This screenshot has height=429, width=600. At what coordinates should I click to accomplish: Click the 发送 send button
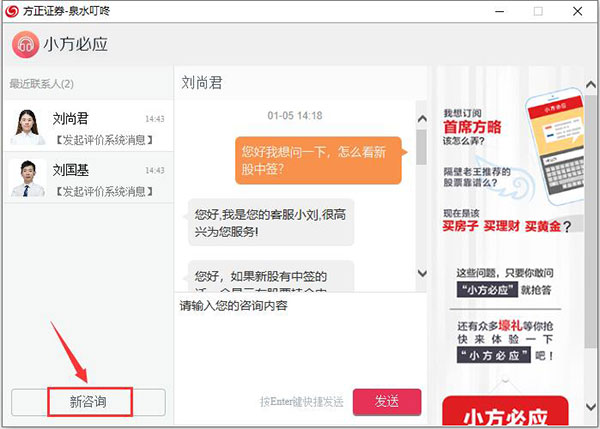coord(387,402)
